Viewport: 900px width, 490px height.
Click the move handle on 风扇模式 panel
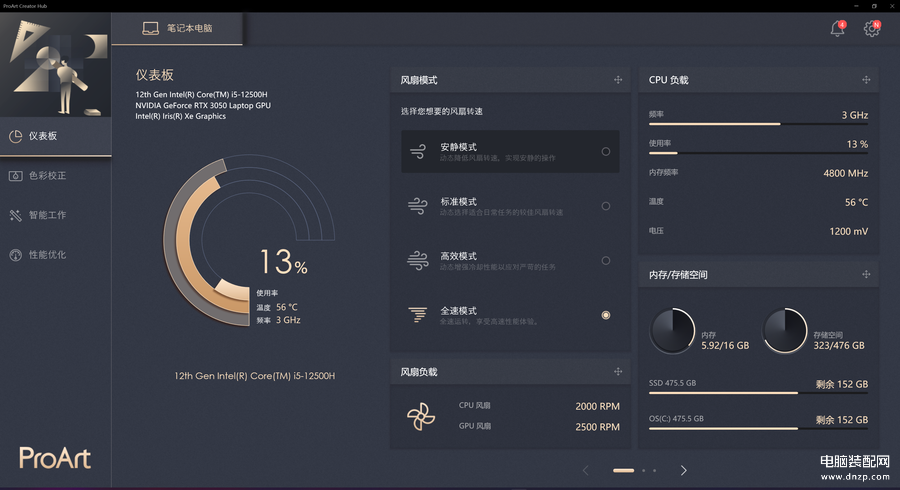[x=618, y=80]
